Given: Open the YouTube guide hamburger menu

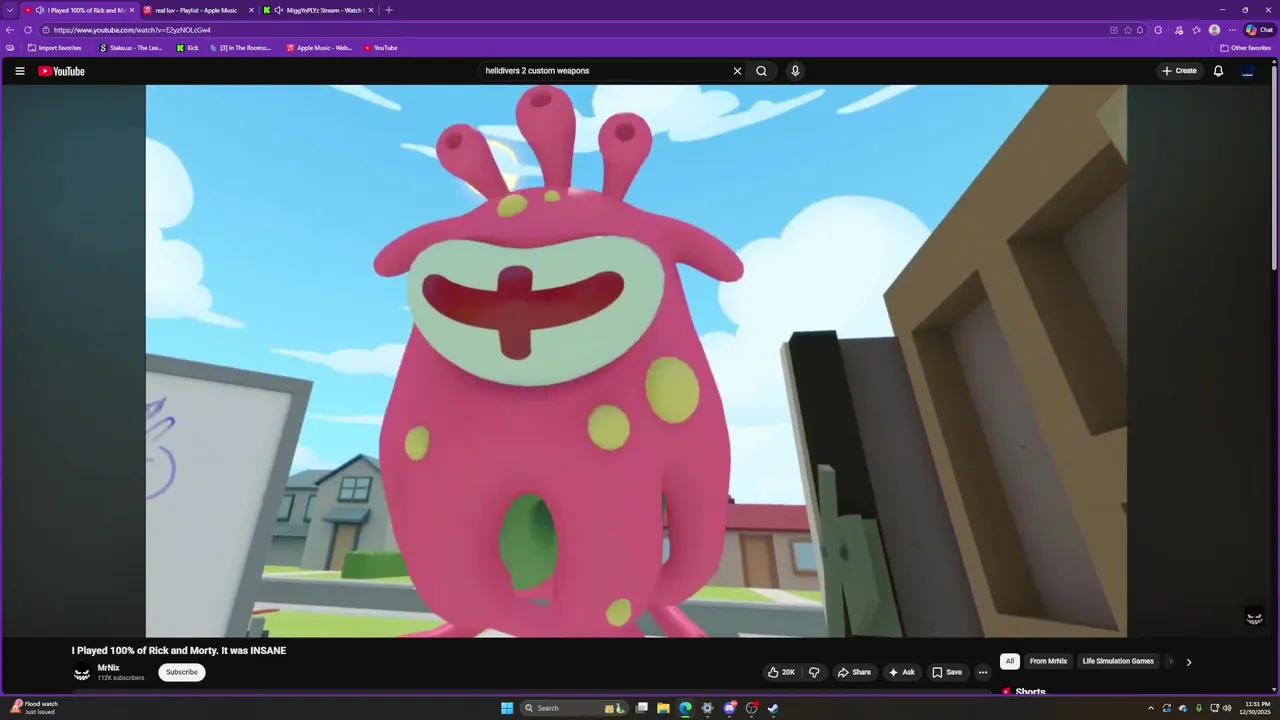Looking at the screenshot, I should pos(19,71).
